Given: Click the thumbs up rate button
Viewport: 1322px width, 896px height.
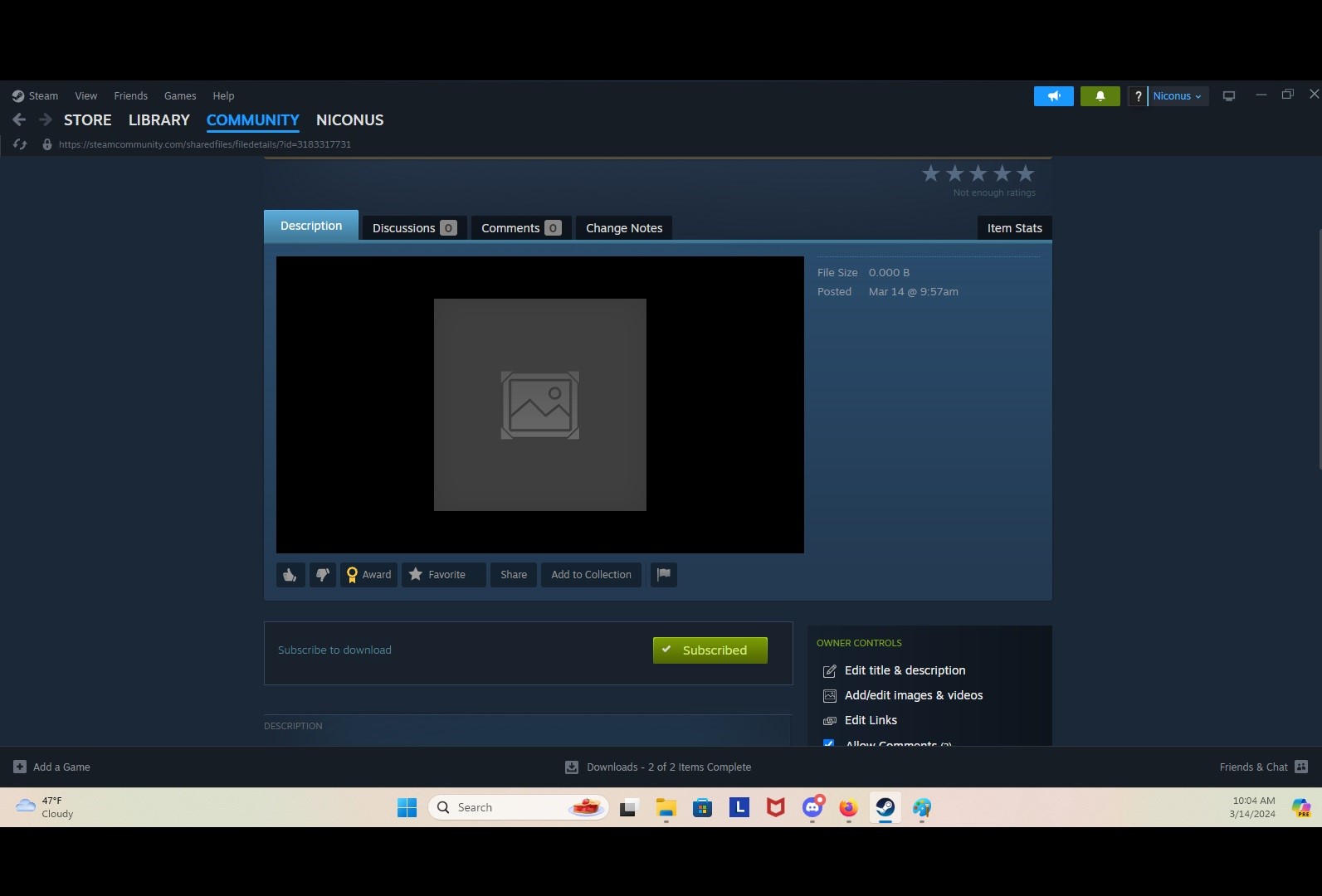Looking at the screenshot, I should [x=290, y=575].
